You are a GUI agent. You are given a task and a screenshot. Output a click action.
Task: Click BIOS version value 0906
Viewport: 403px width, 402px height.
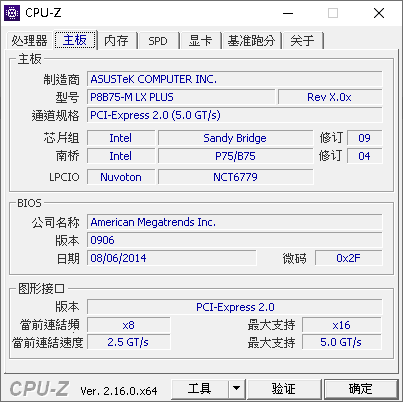235,240
